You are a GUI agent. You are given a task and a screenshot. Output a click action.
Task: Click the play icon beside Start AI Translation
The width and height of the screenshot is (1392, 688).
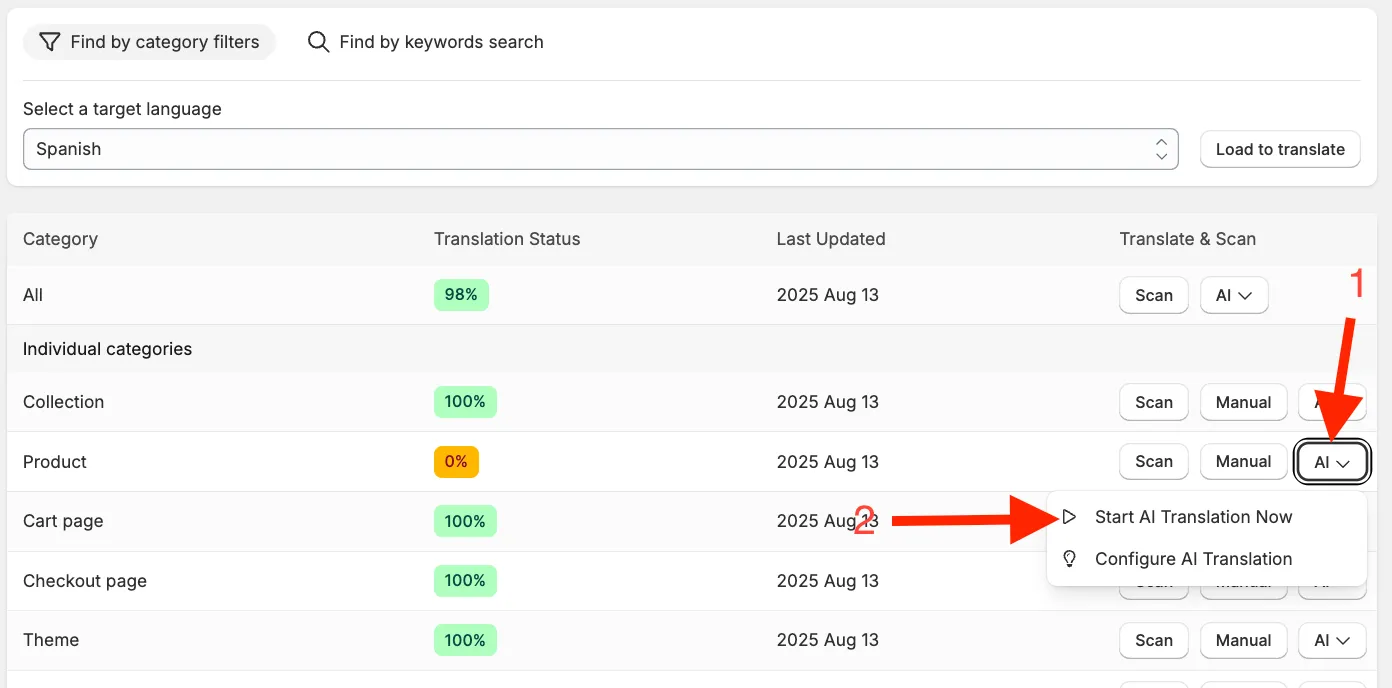[1069, 517]
